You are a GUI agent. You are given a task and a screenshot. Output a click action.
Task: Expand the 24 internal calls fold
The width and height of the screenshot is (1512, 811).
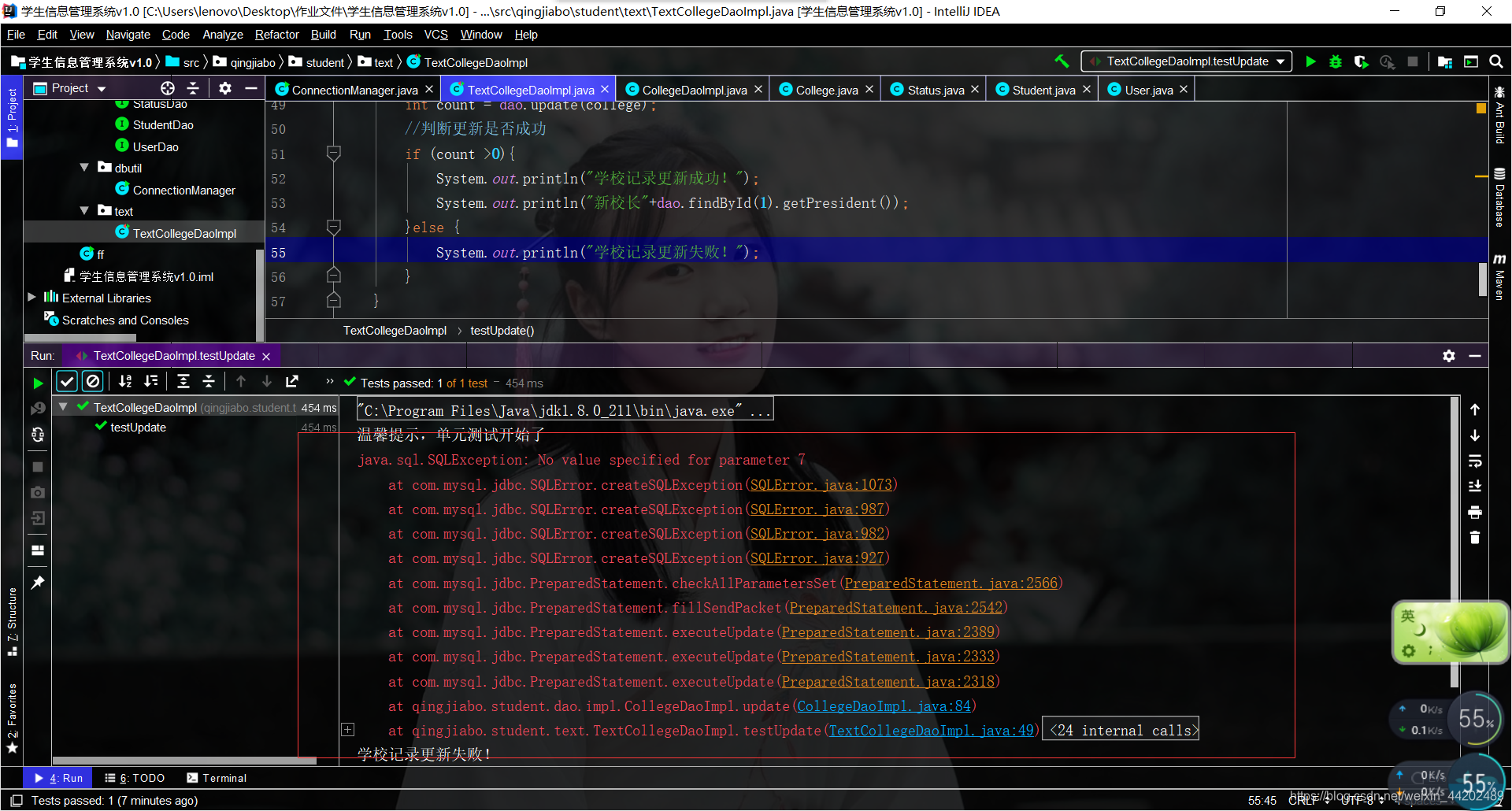(x=1121, y=730)
